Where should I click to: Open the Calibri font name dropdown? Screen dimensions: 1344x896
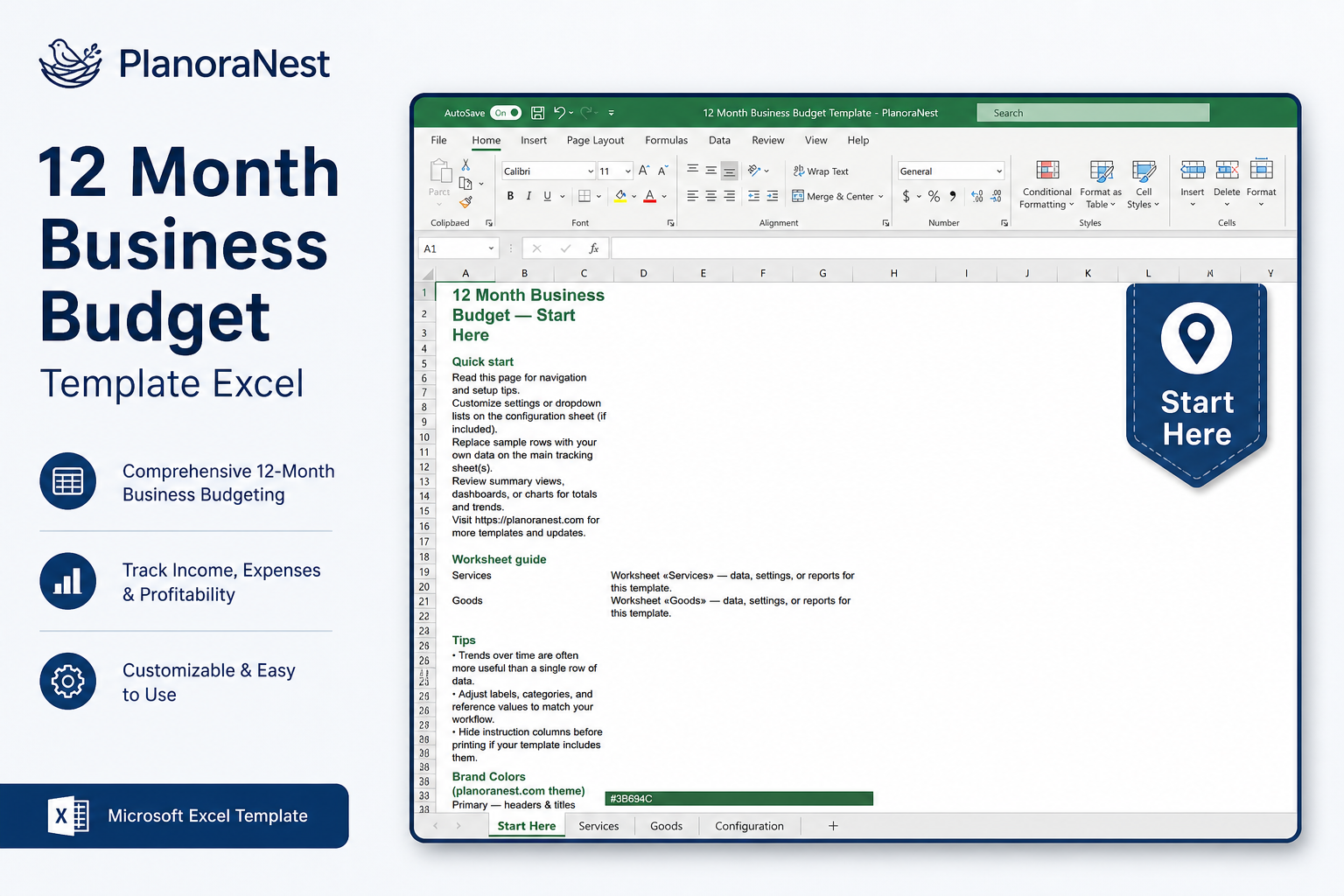coord(591,171)
